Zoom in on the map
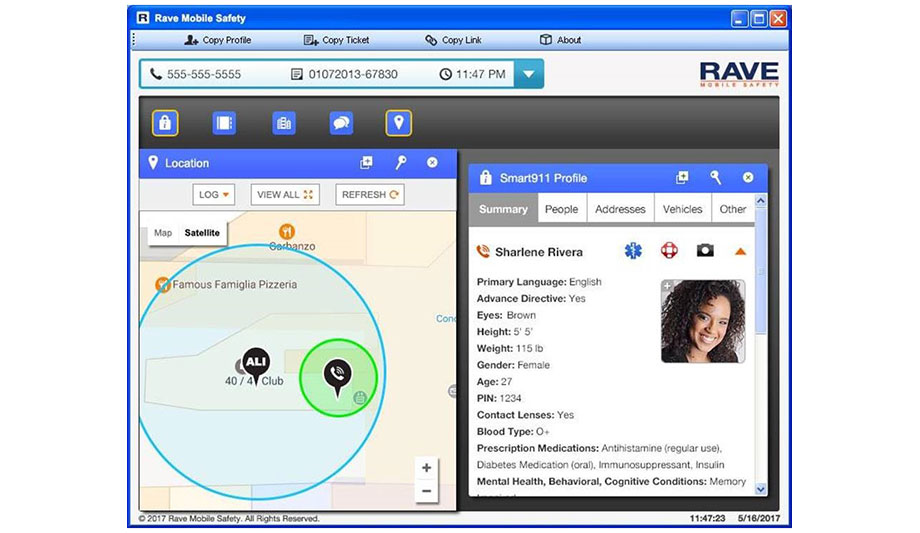This screenshot has width=920, height=533. pyautogui.click(x=427, y=468)
